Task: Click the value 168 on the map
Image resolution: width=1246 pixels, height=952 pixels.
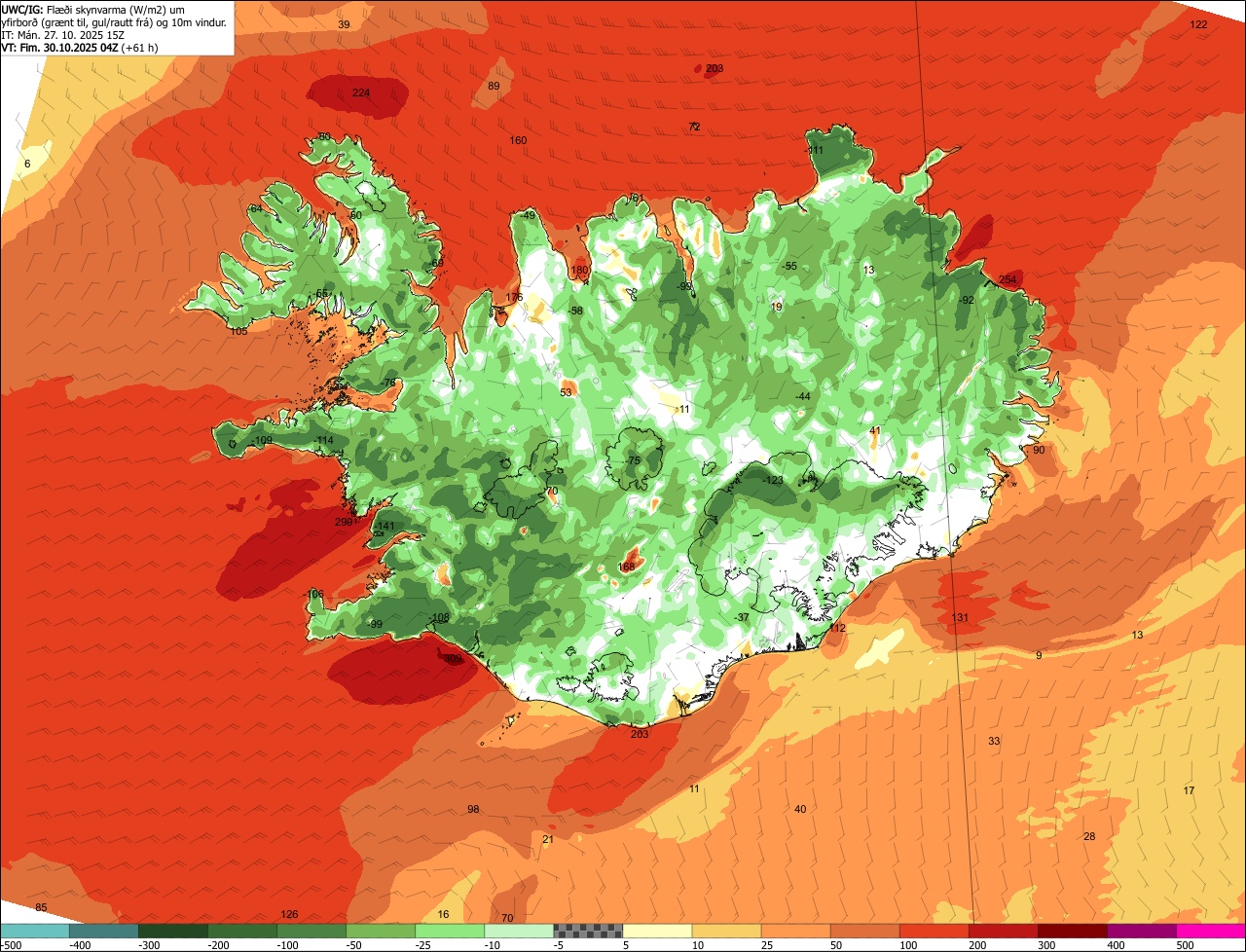Action: coord(626,567)
